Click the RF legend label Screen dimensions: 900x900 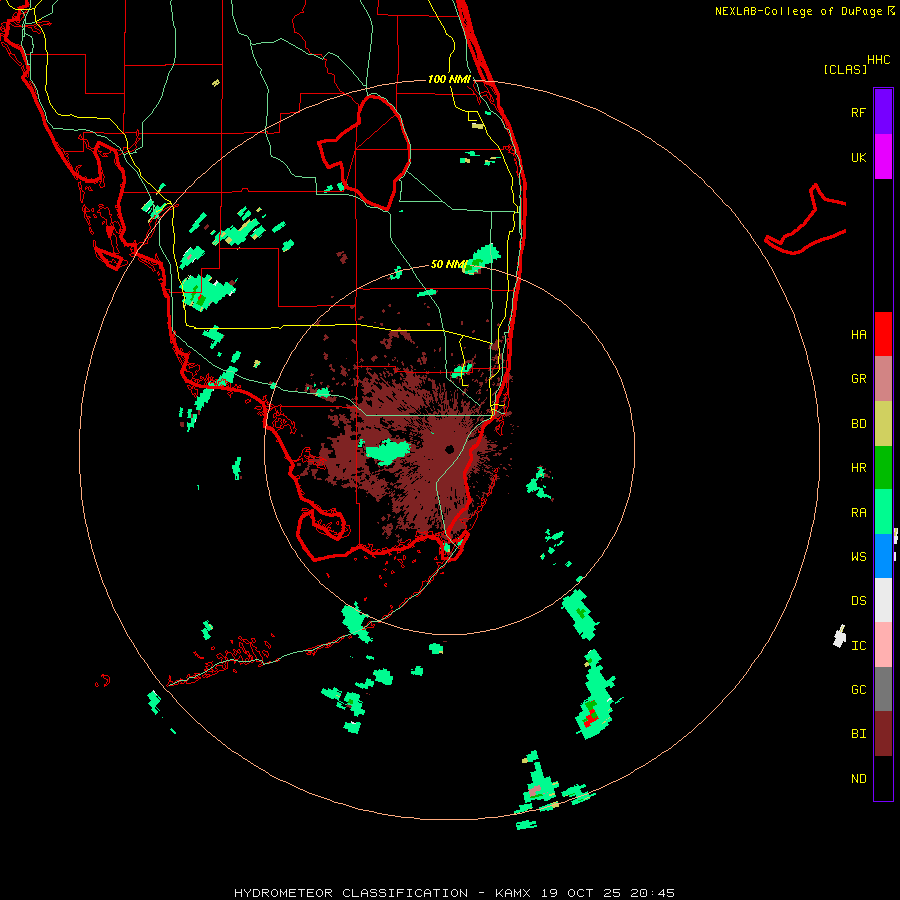tap(858, 113)
